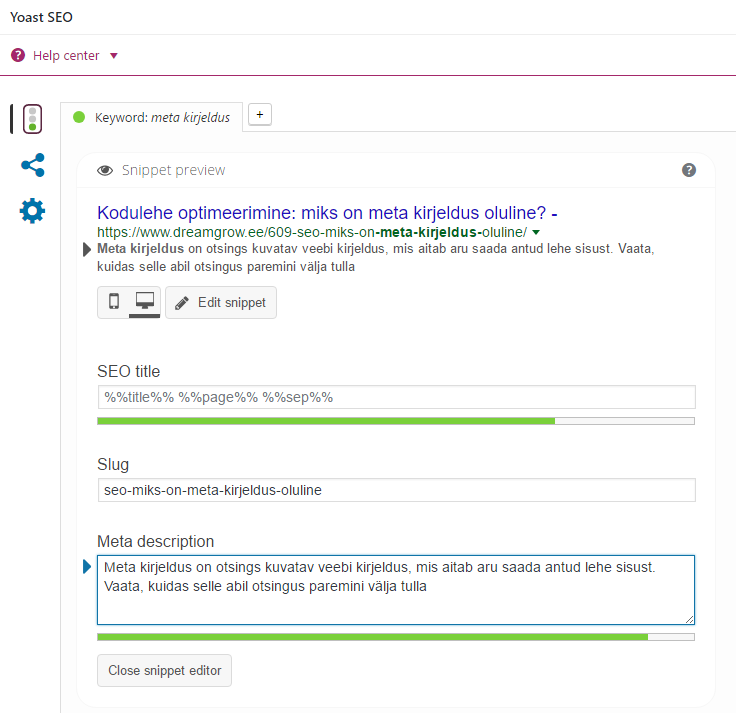Click the eye icon beside Snippet preview
This screenshot has height=713, width=736.
105,171
